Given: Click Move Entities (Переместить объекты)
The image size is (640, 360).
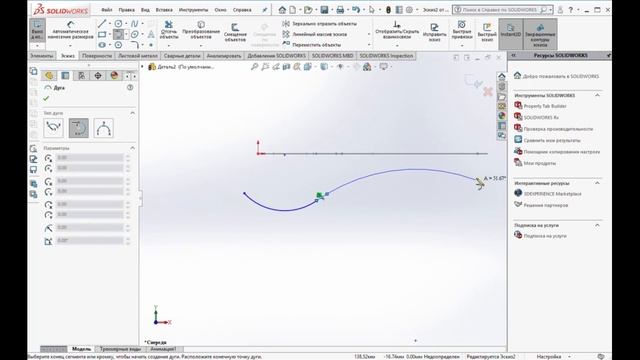Looking at the screenshot, I should (x=311, y=44).
